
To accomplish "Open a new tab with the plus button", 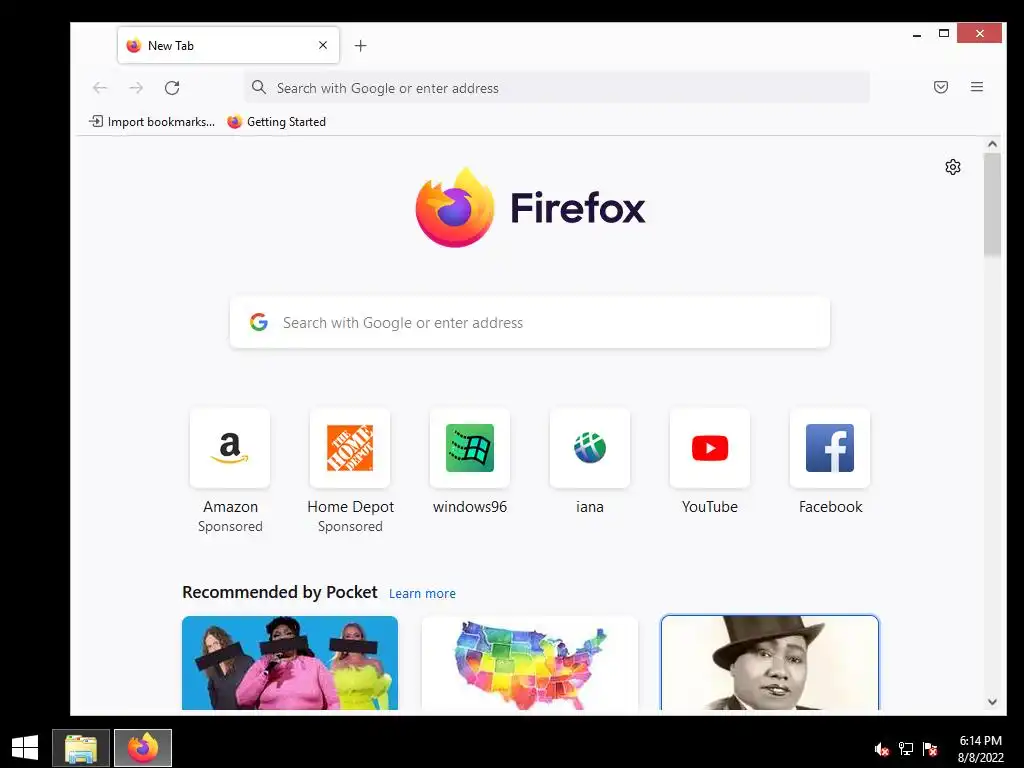I will coord(360,46).
